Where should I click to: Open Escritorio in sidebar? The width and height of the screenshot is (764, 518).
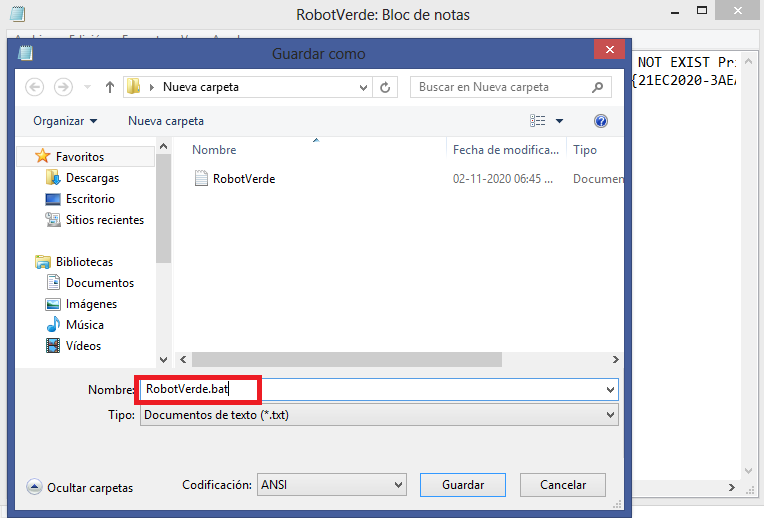coord(90,199)
